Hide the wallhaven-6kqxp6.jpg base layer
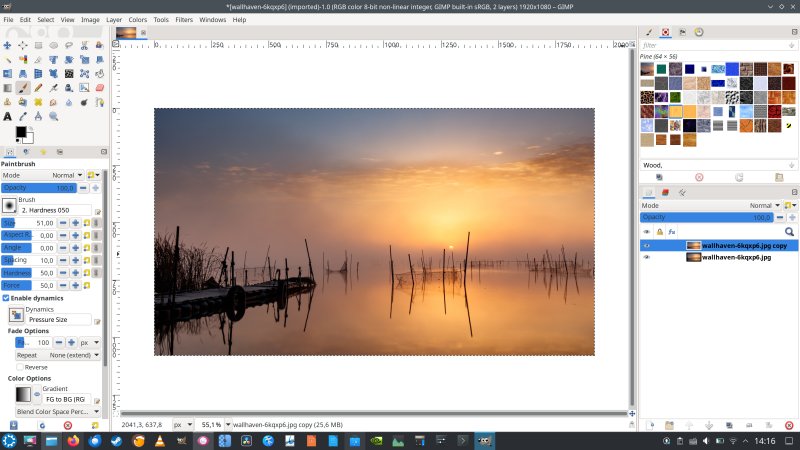This screenshot has width=800, height=450. click(647, 257)
